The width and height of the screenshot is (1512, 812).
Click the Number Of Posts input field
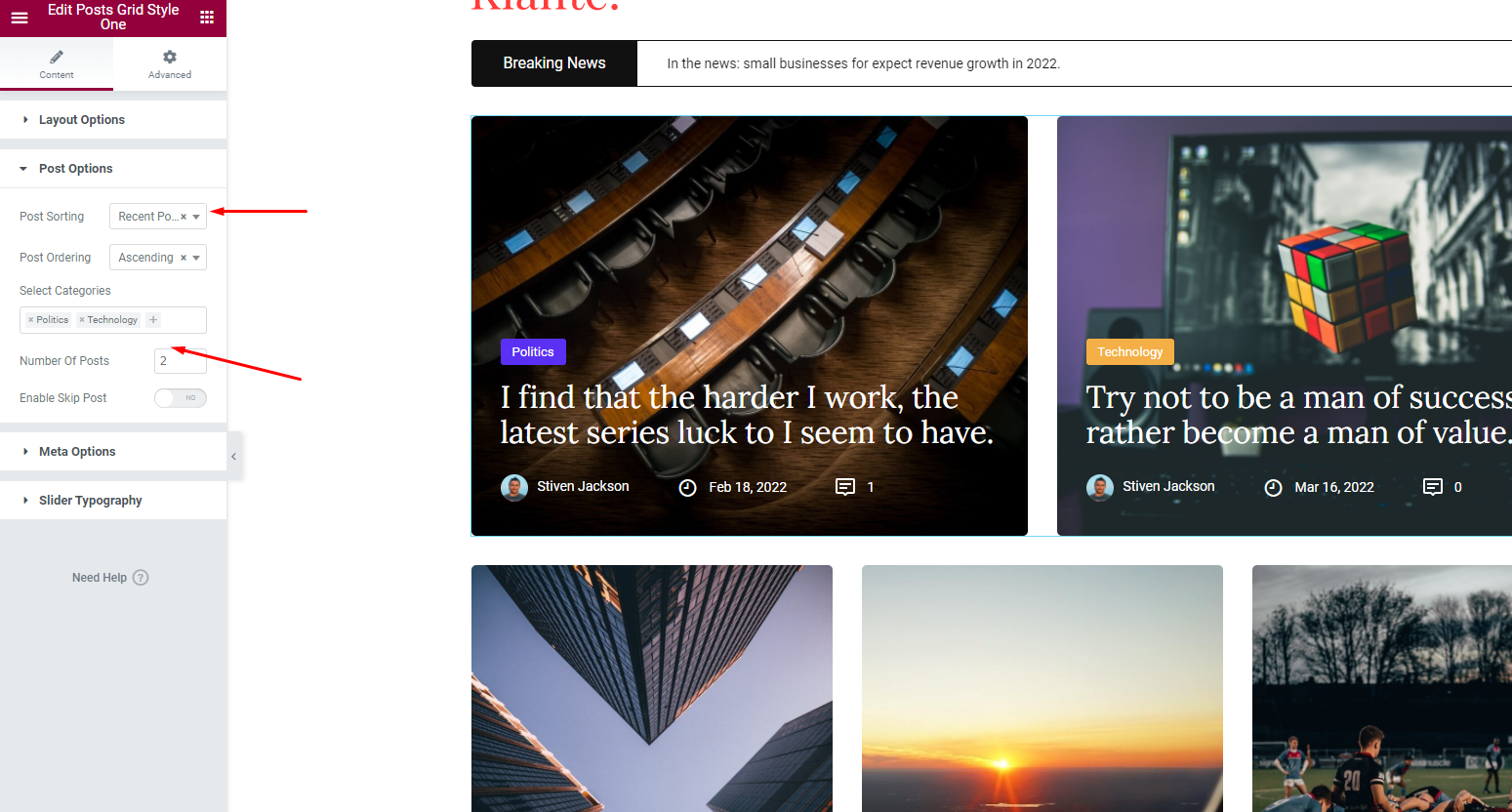(x=181, y=361)
